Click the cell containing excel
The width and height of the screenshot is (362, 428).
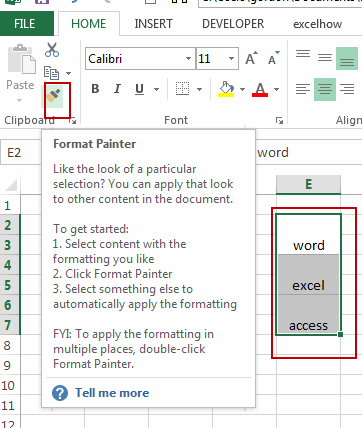(308, 275)
